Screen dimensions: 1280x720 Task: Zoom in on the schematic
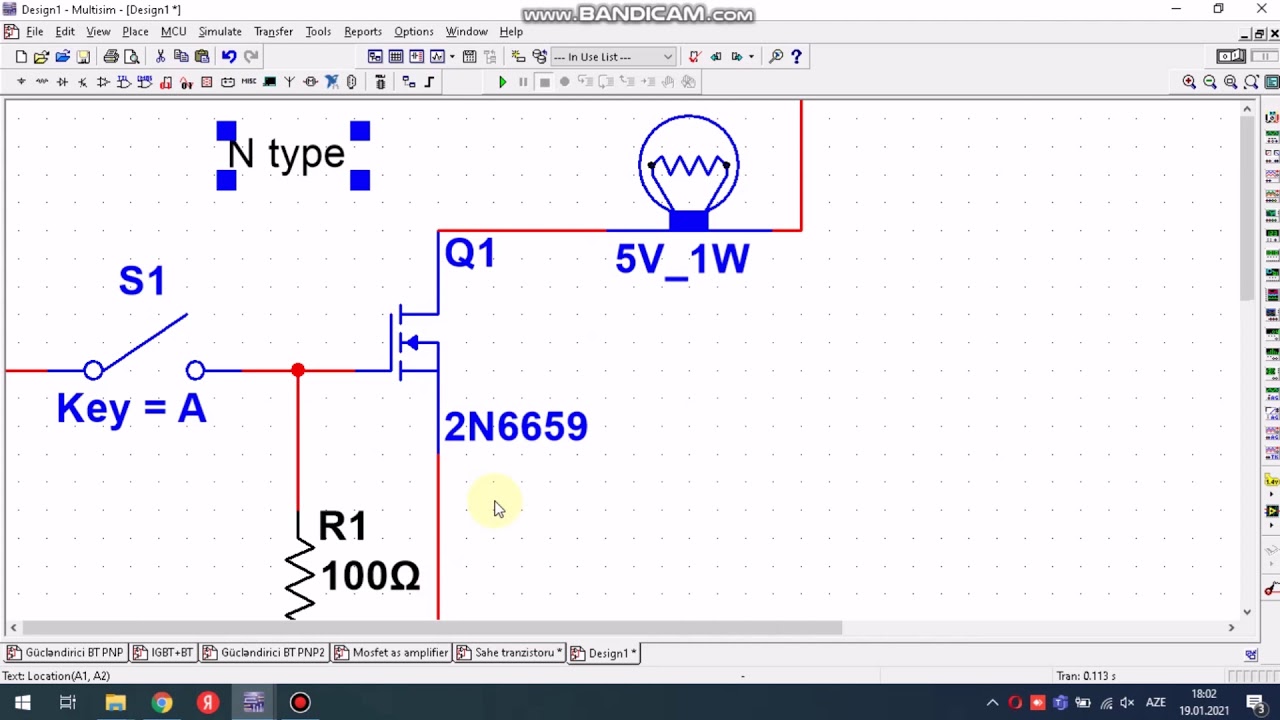[x=1189, y=82]
